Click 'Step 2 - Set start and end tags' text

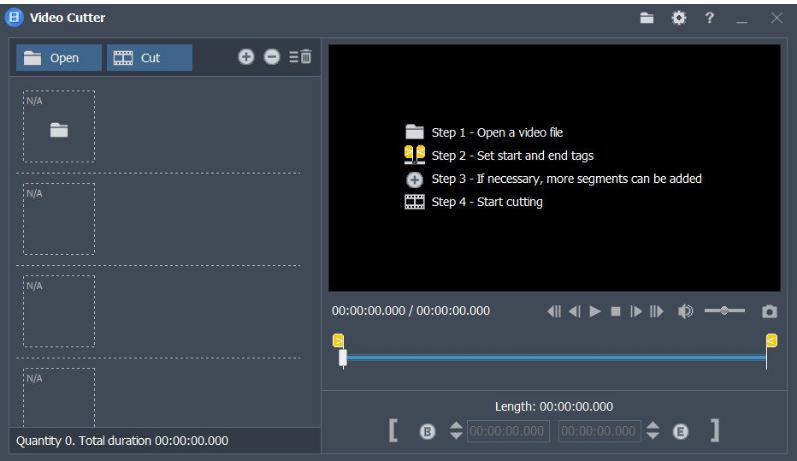click(x=512, y=156)
